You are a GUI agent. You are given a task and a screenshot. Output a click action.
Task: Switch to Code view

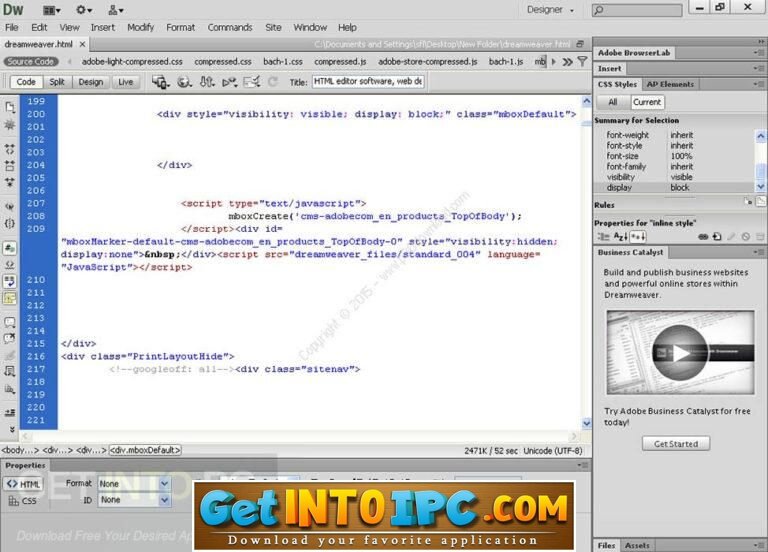pos(26,82)
